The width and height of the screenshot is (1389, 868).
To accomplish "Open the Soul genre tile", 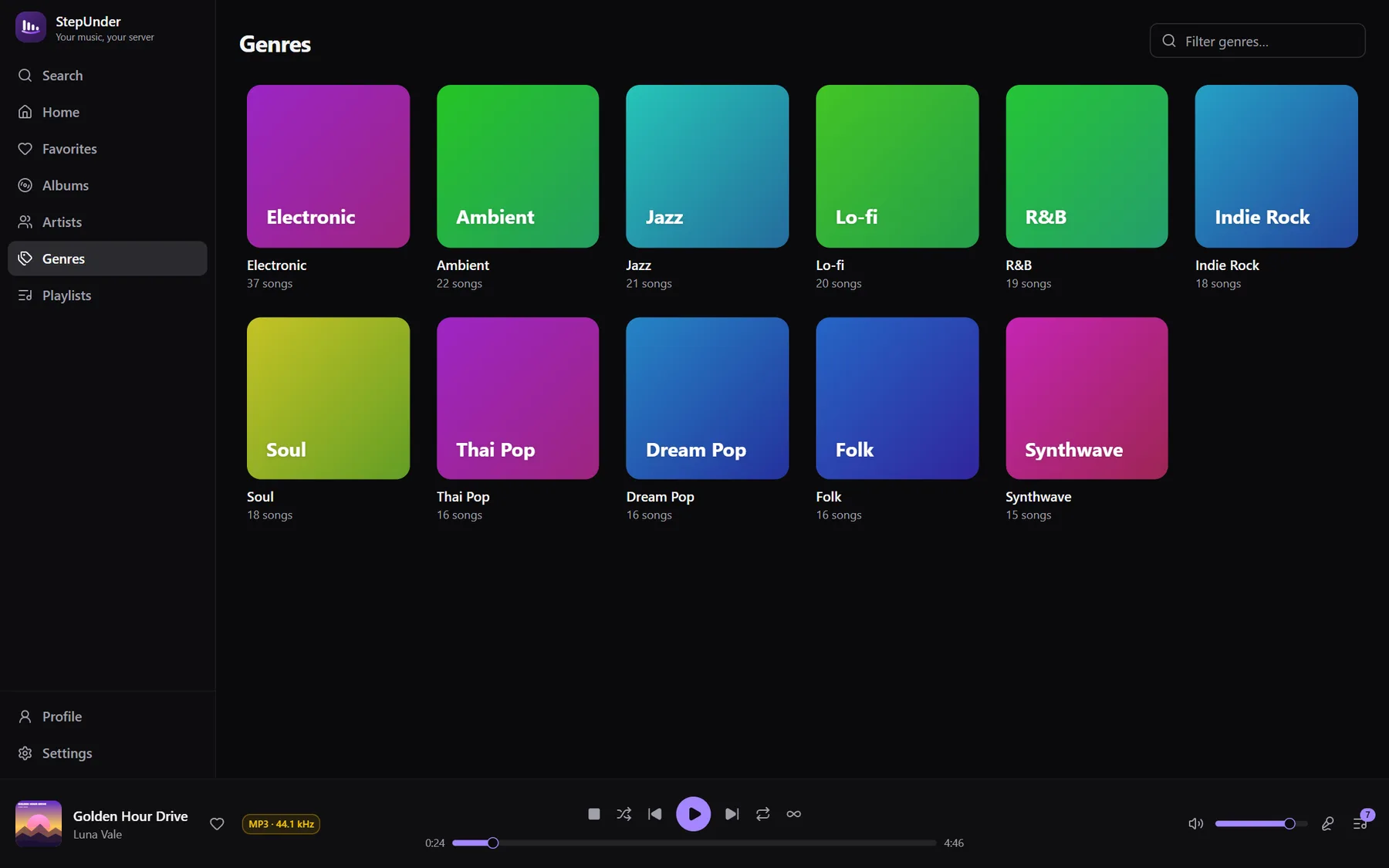I will pyautogui.click(x=328, y=398).
